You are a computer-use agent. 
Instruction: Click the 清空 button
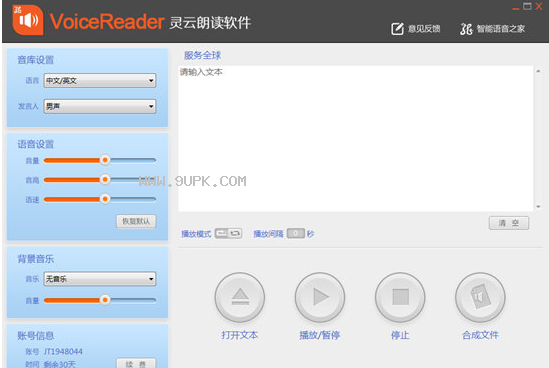[509, 223]
